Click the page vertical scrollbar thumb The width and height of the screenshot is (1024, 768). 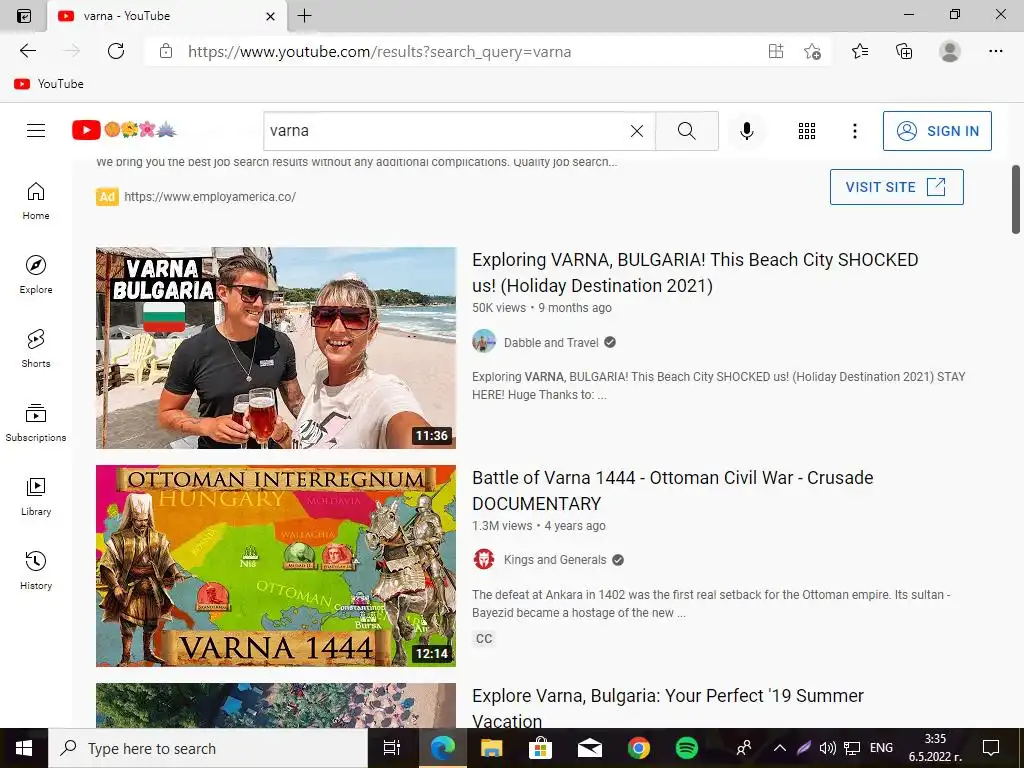coord(1016,199)
